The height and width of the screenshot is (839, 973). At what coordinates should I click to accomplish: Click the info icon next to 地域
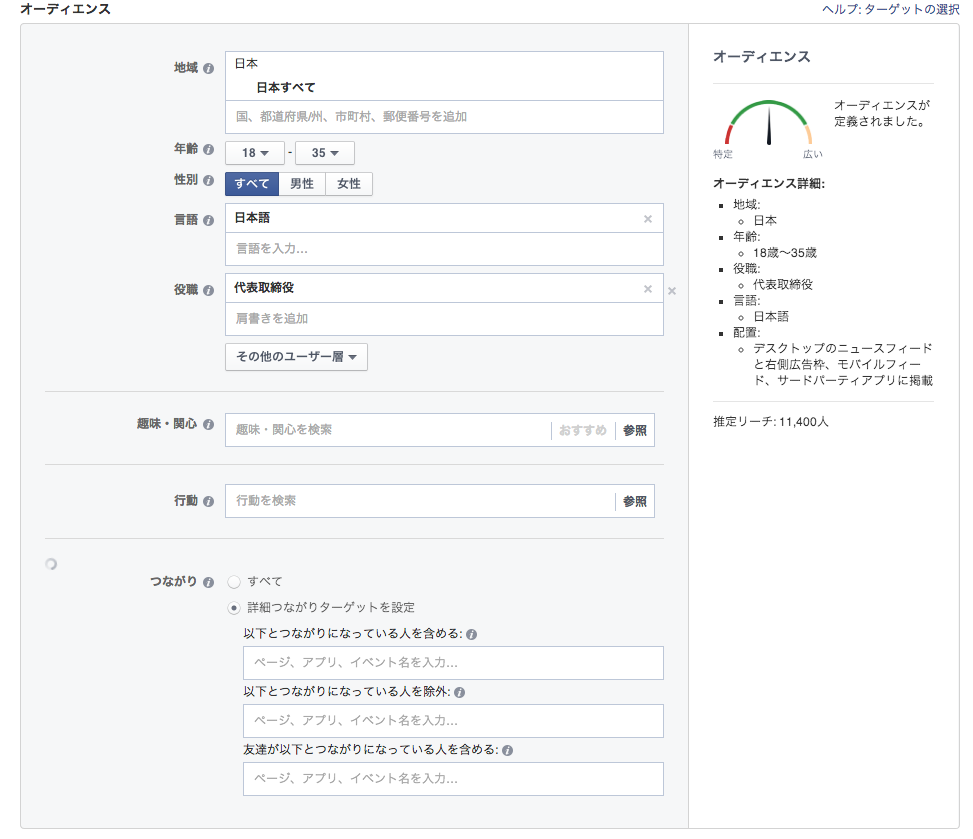tap(207, 69)
